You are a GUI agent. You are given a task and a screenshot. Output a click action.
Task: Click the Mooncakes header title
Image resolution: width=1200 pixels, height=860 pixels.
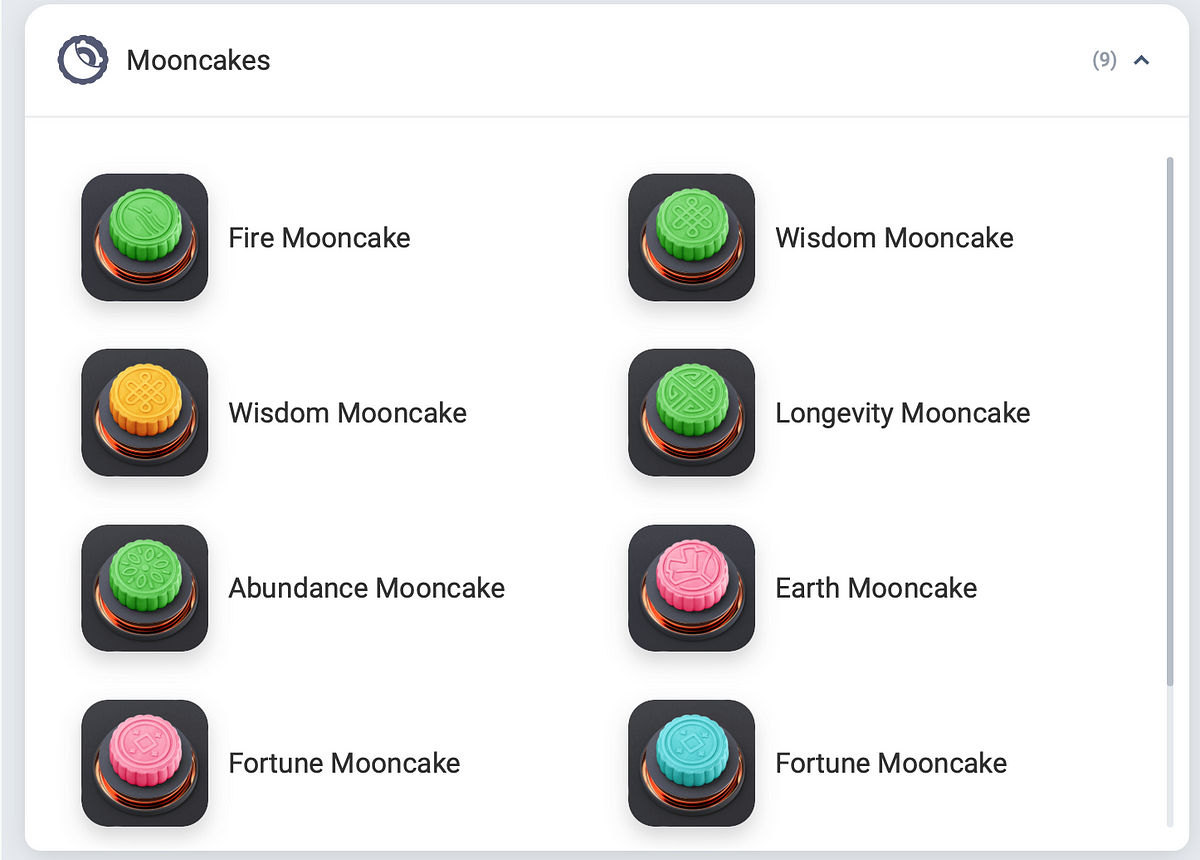(198, 60)
